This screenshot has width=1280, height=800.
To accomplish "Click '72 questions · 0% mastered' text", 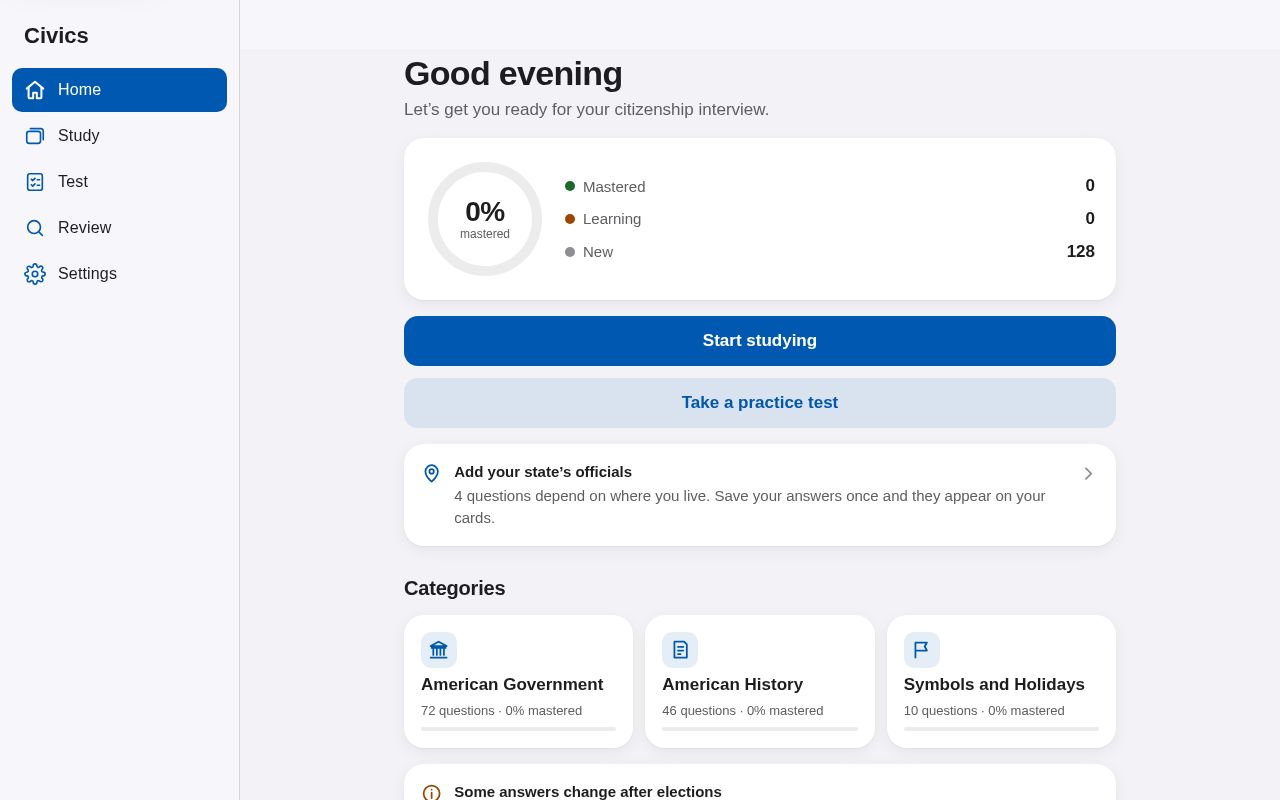I will [501, 711].
